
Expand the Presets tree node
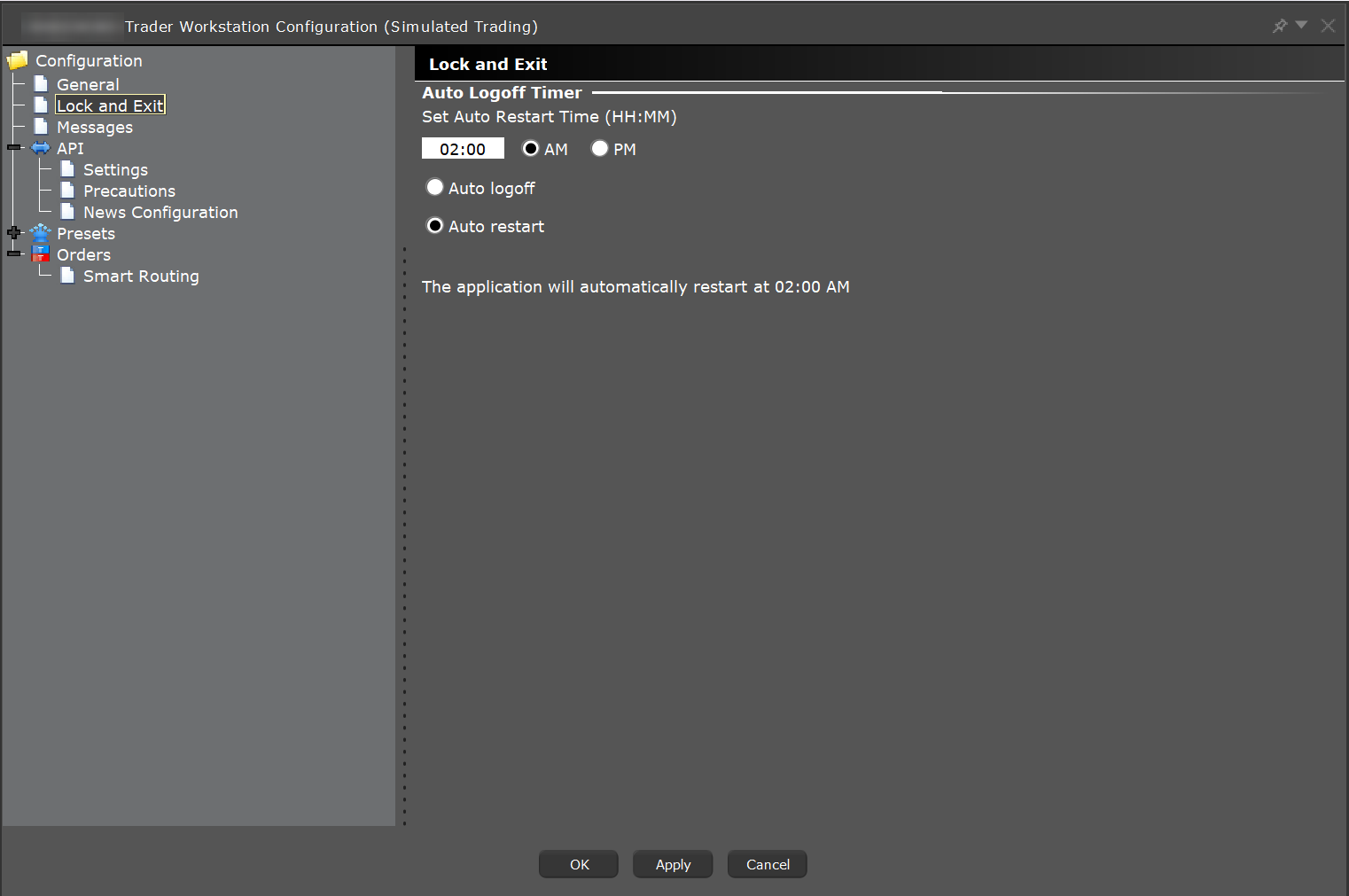pyautogui.click(x=13, y=232)
